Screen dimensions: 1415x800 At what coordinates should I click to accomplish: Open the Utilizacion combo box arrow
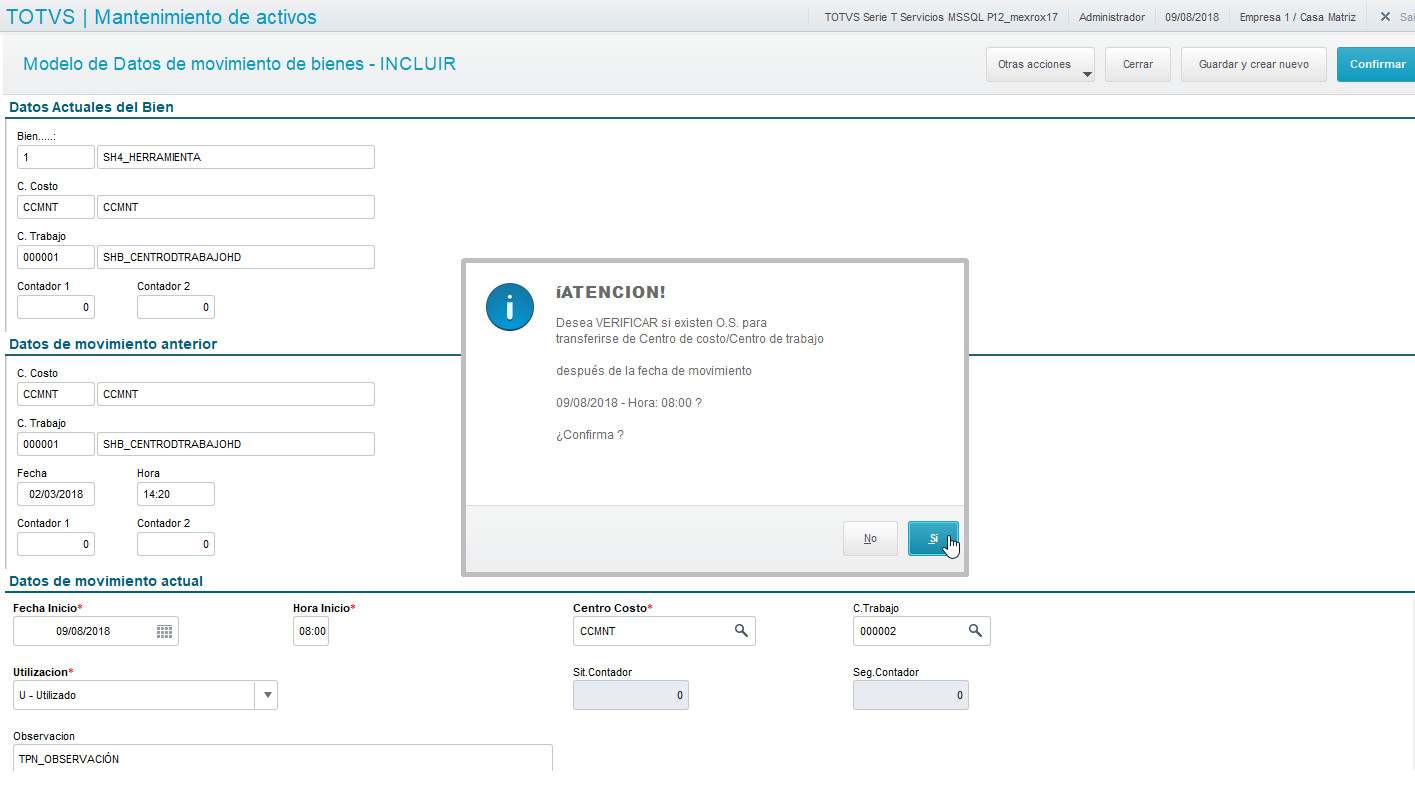point(266,695)
